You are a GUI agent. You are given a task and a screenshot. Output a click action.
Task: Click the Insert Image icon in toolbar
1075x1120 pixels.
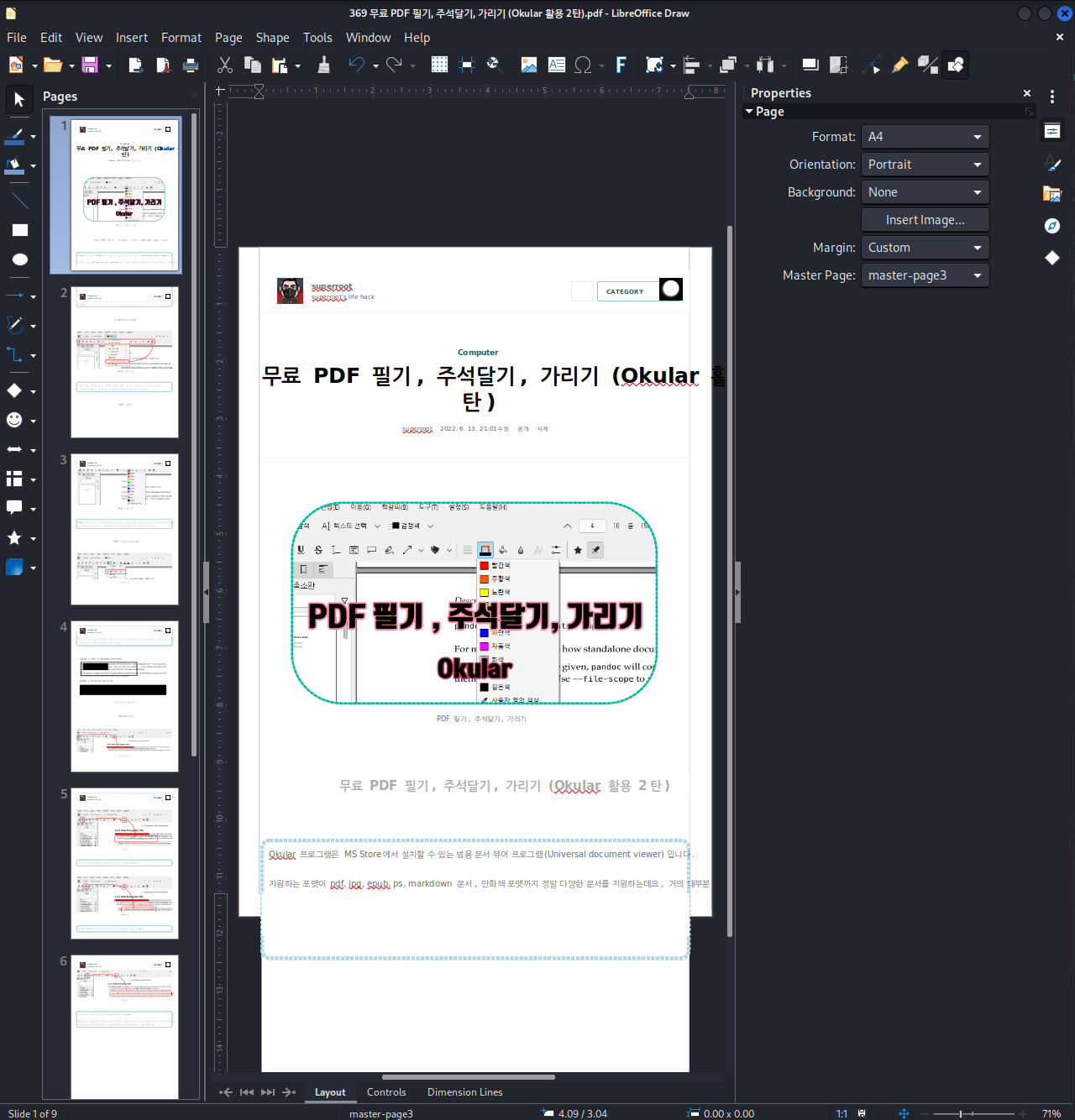529,65
